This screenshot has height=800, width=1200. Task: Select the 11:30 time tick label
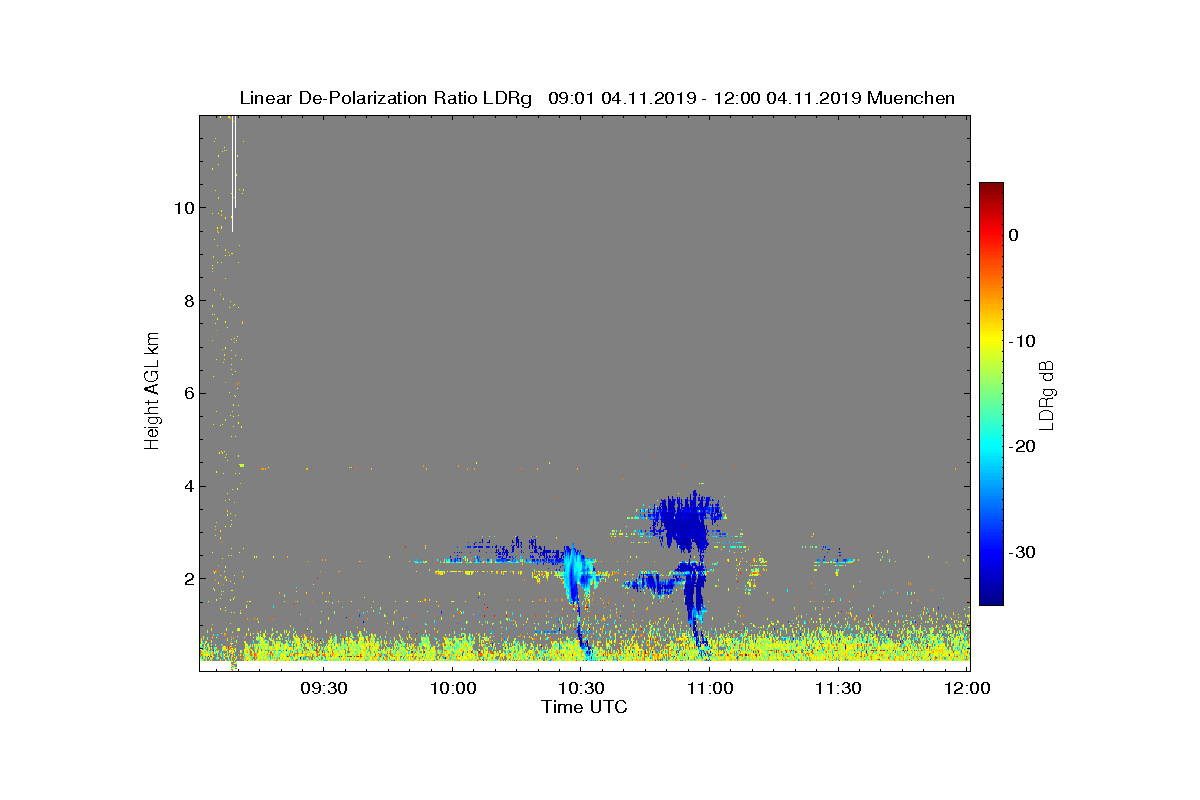click(838, 688)
